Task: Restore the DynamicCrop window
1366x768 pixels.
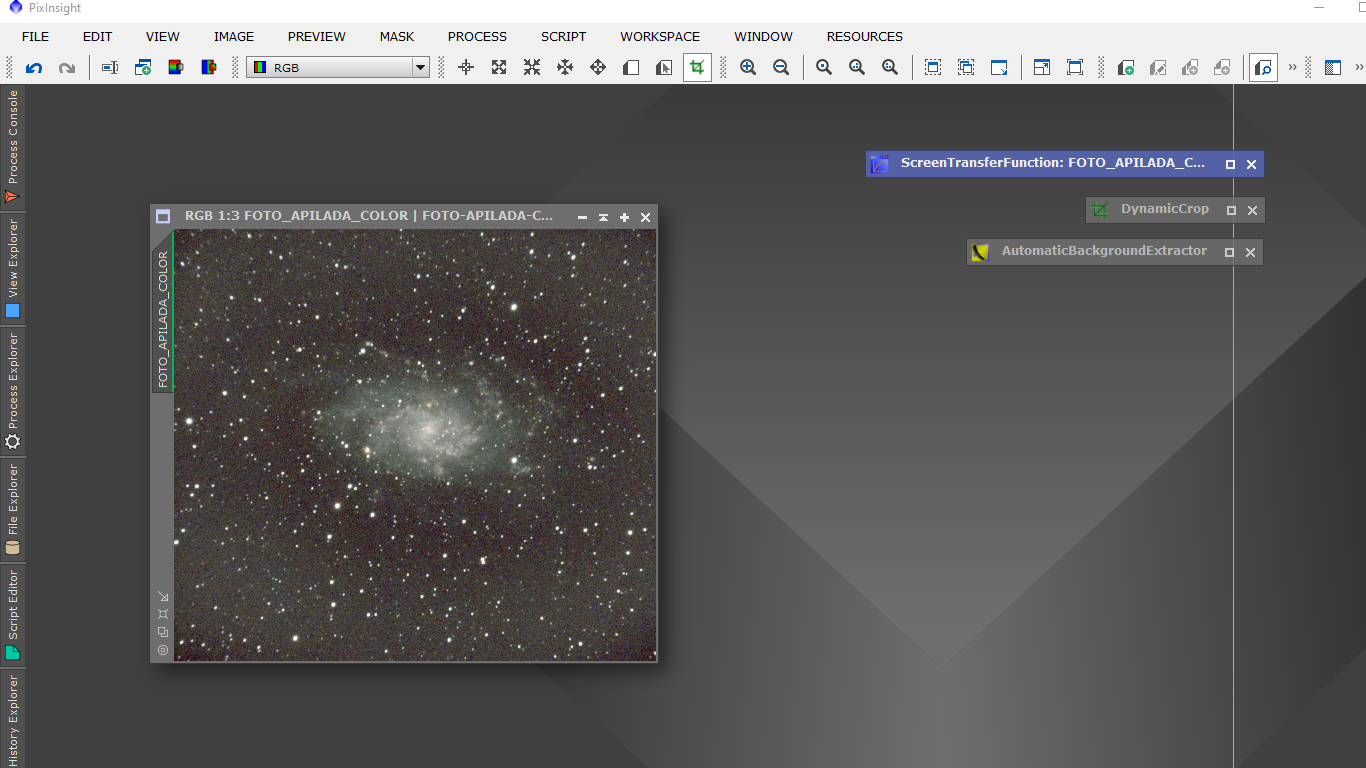Action: click(x=1231, y=211)
